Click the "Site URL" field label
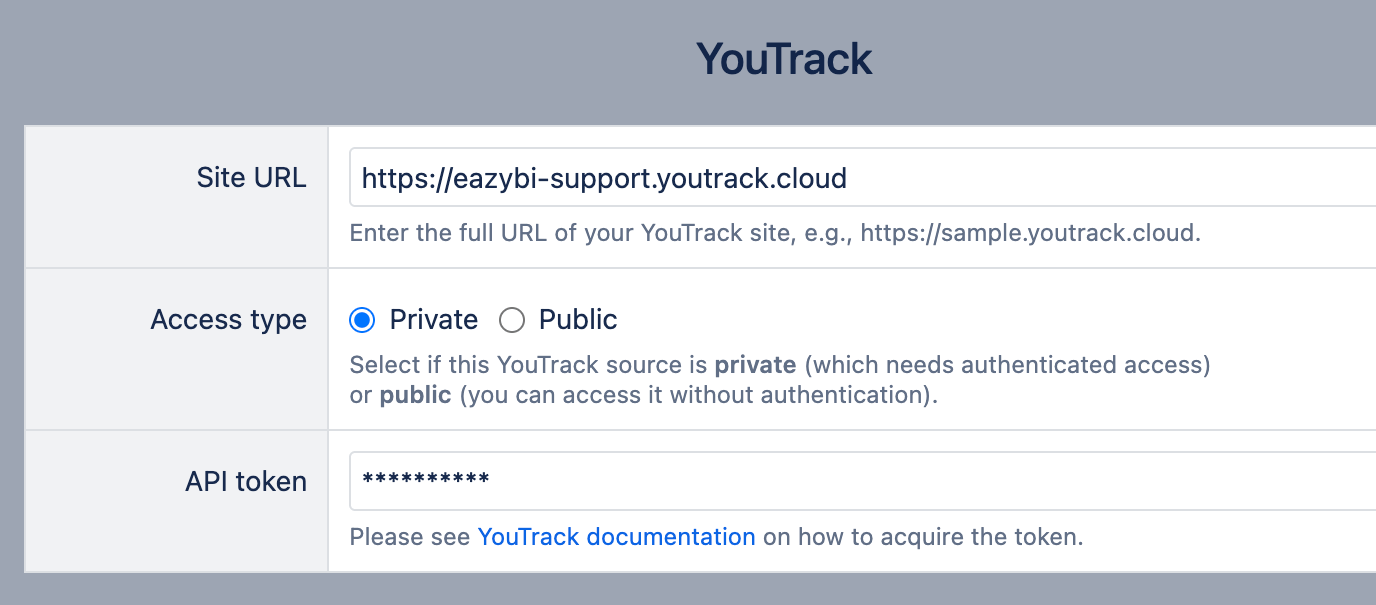Viewport: 1376px width, 605px height. point(251,178)
